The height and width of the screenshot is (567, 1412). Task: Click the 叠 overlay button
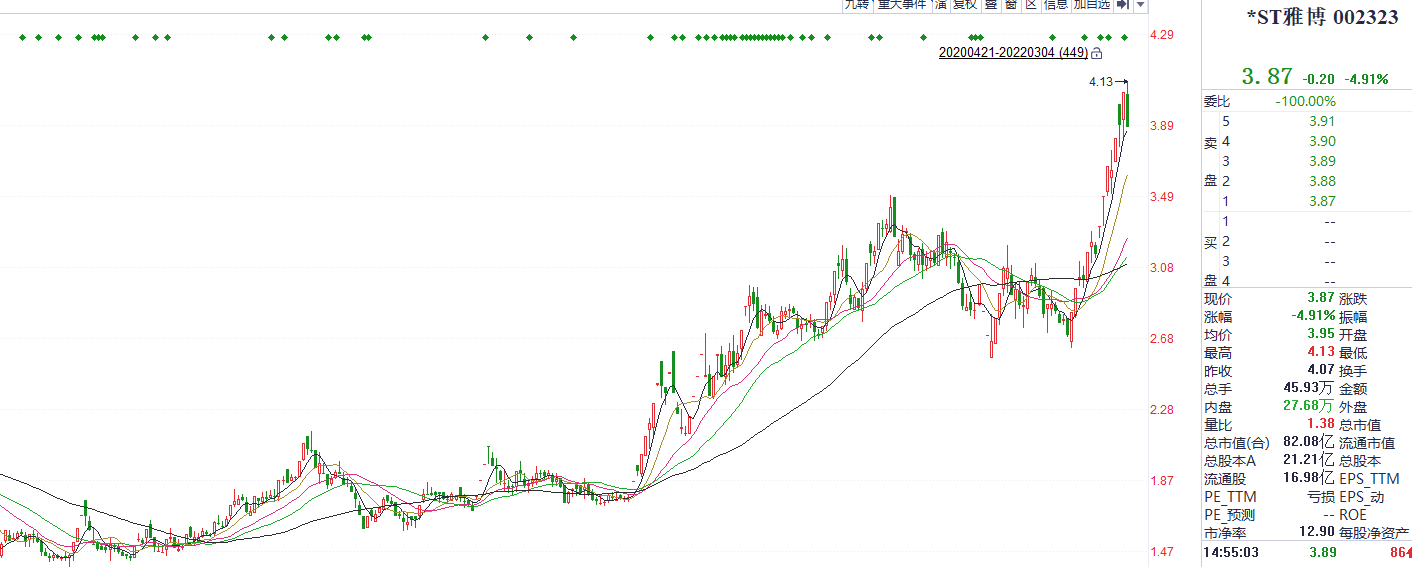(x=990, y=5)
